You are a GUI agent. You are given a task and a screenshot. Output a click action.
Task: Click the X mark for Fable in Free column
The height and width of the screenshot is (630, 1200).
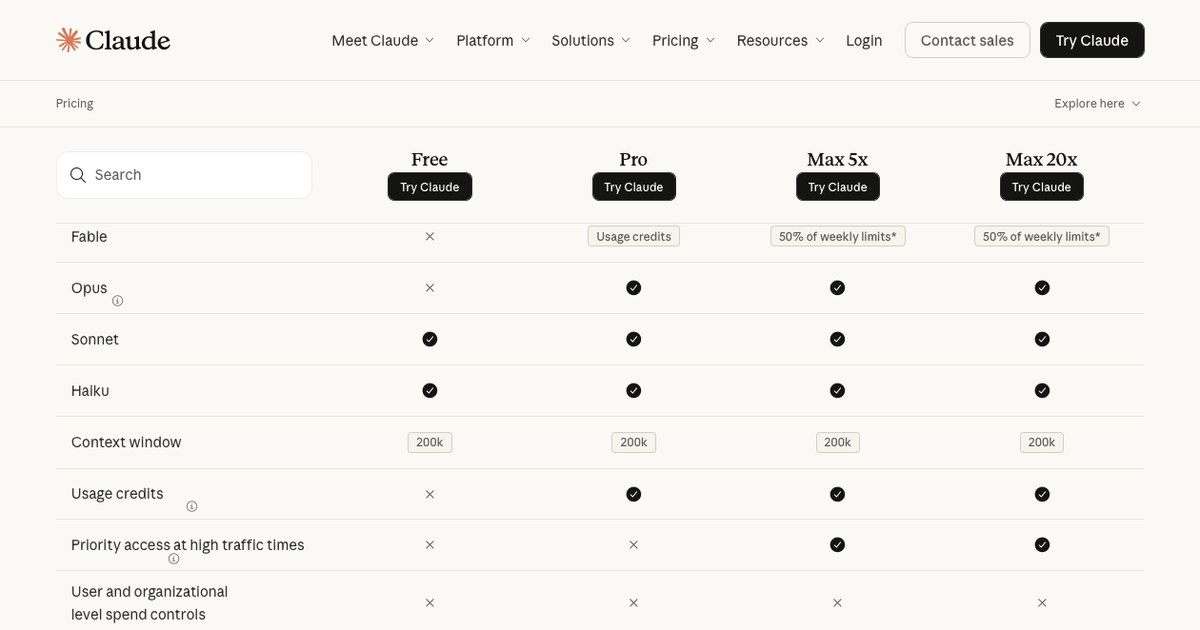[430, 237]
